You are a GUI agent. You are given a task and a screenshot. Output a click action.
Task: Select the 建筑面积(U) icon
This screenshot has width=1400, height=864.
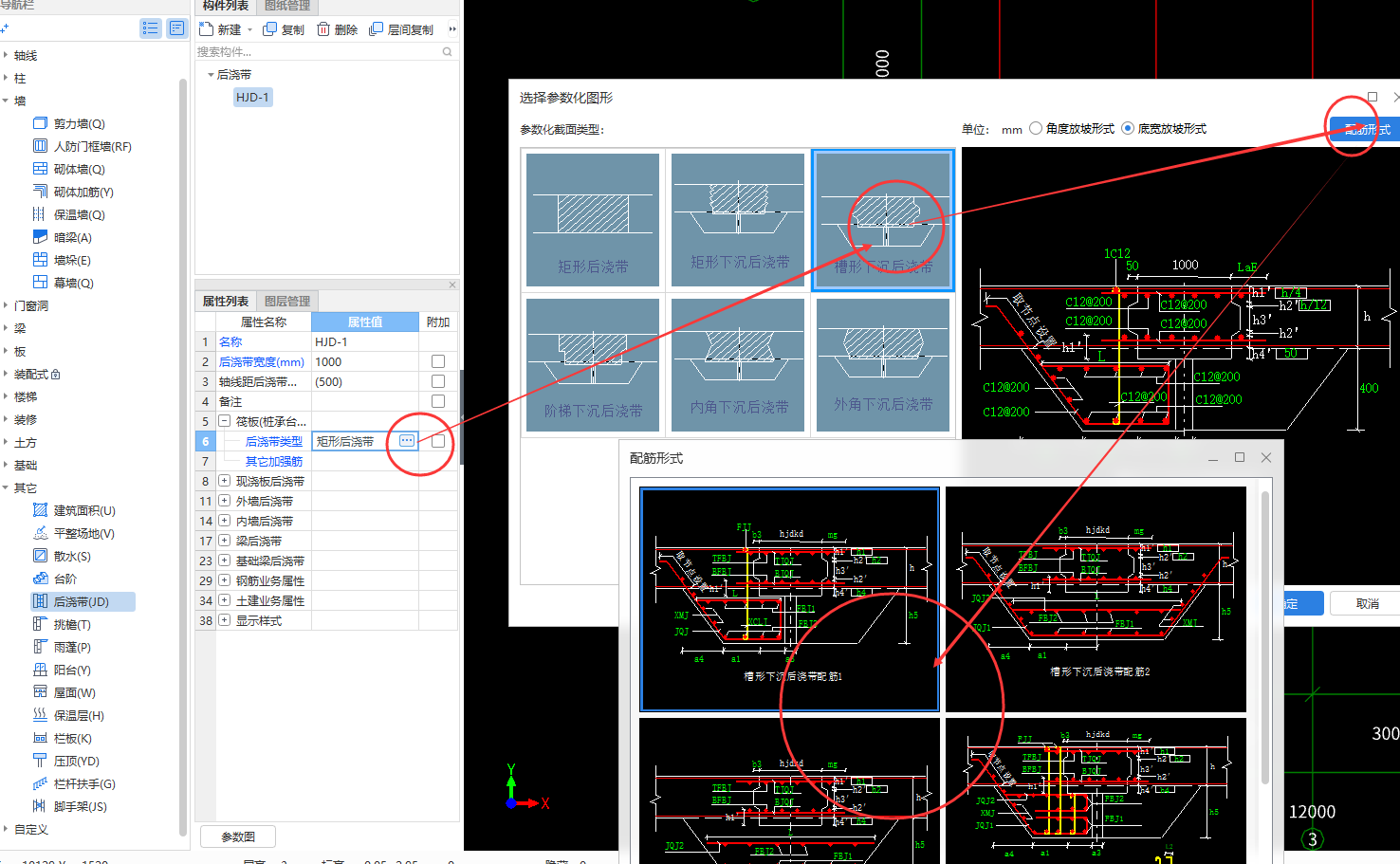40,510
